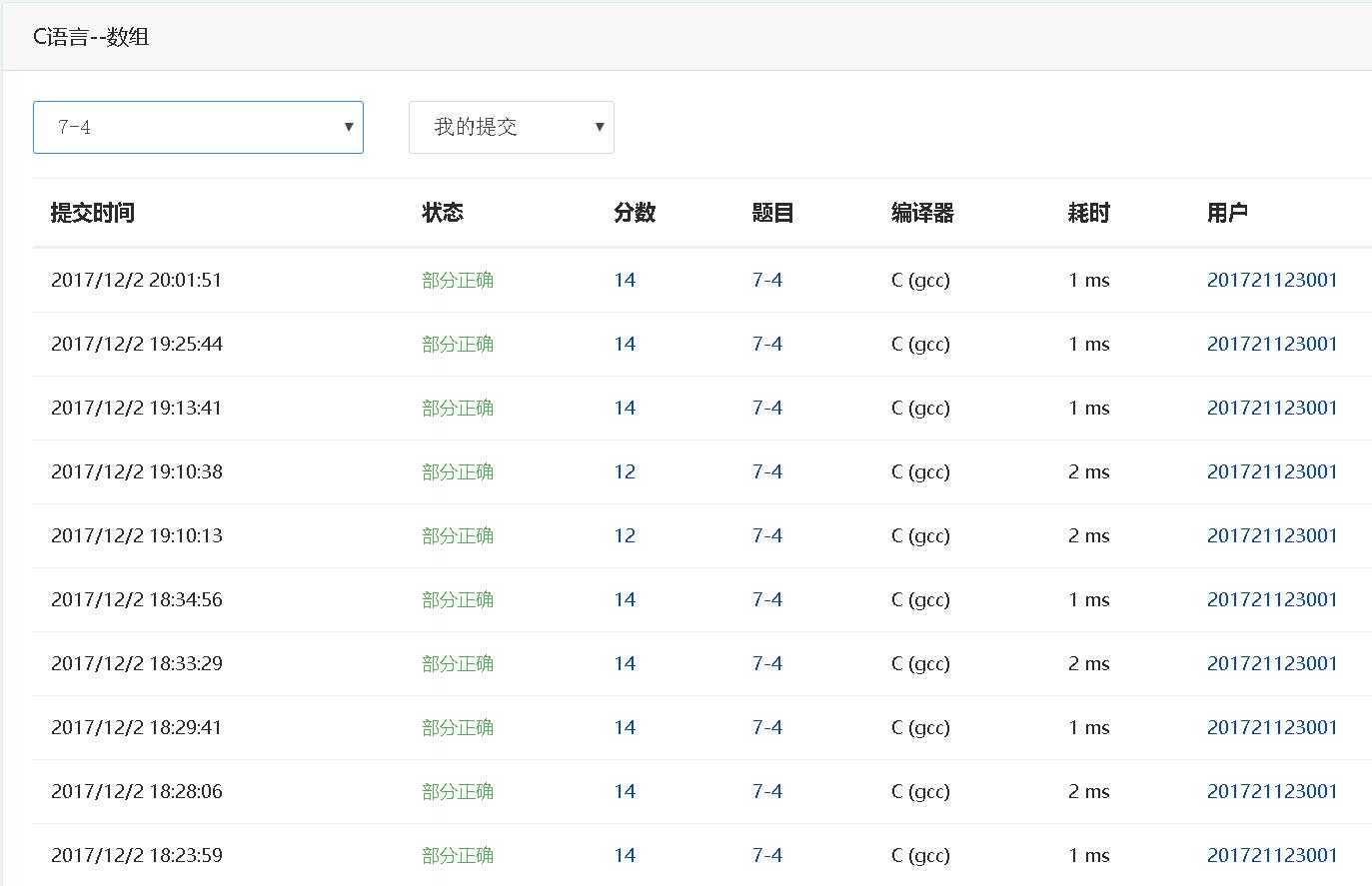Screen dimensions: 1372x886
Task: Open user 201721123001 in 18:23:59 row
Action: [x=1272, y=855]
